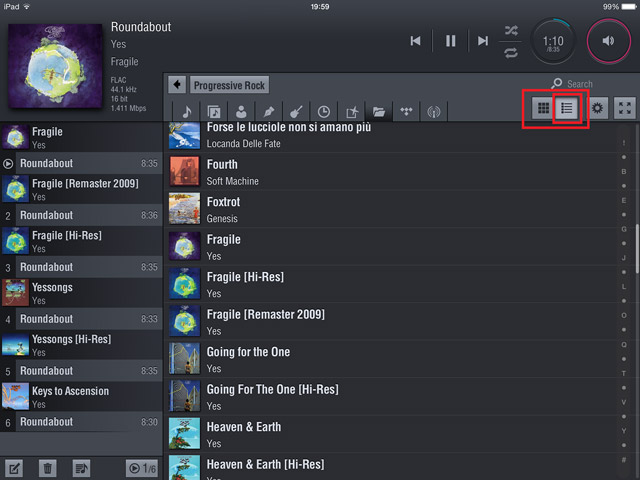
Task: Open the Songs tab with the music note icon
Action: tap(187, 111)
